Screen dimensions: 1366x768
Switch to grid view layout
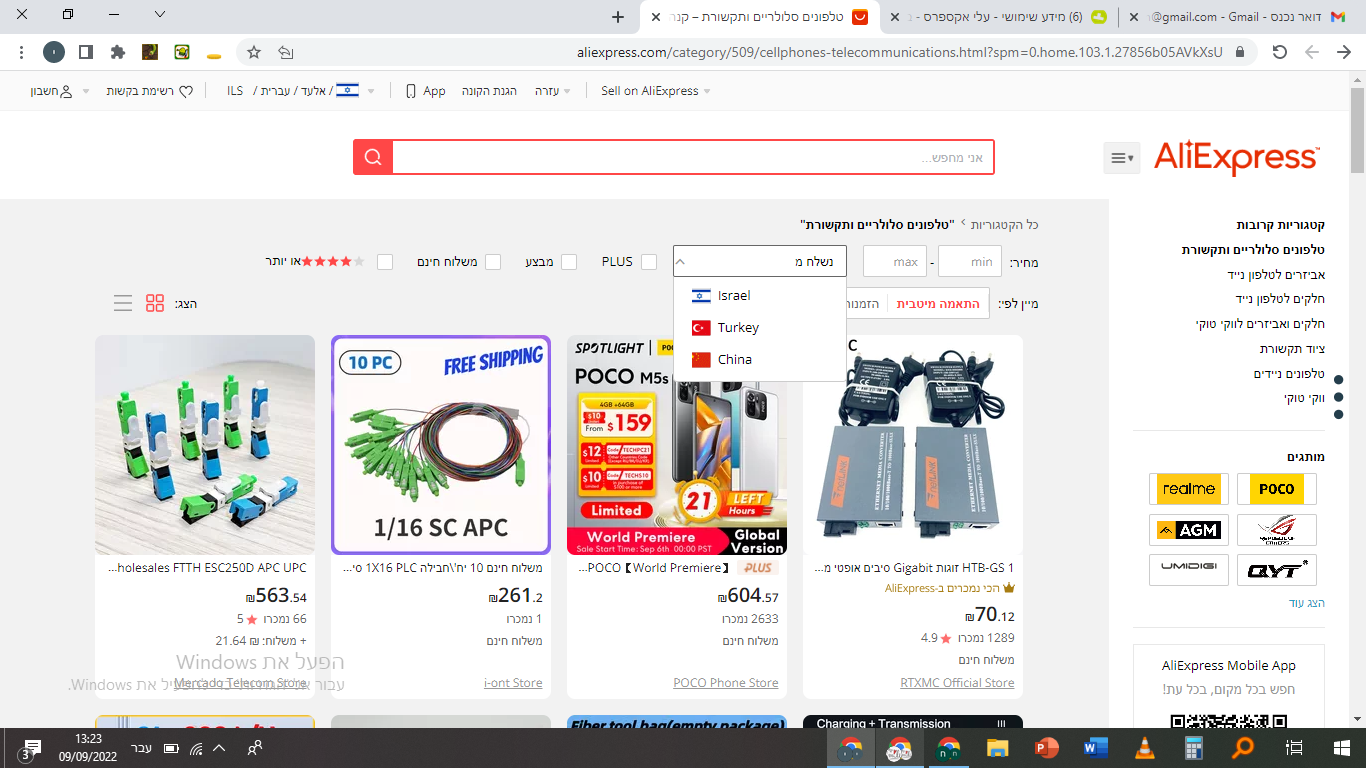(x=155, y=303)
